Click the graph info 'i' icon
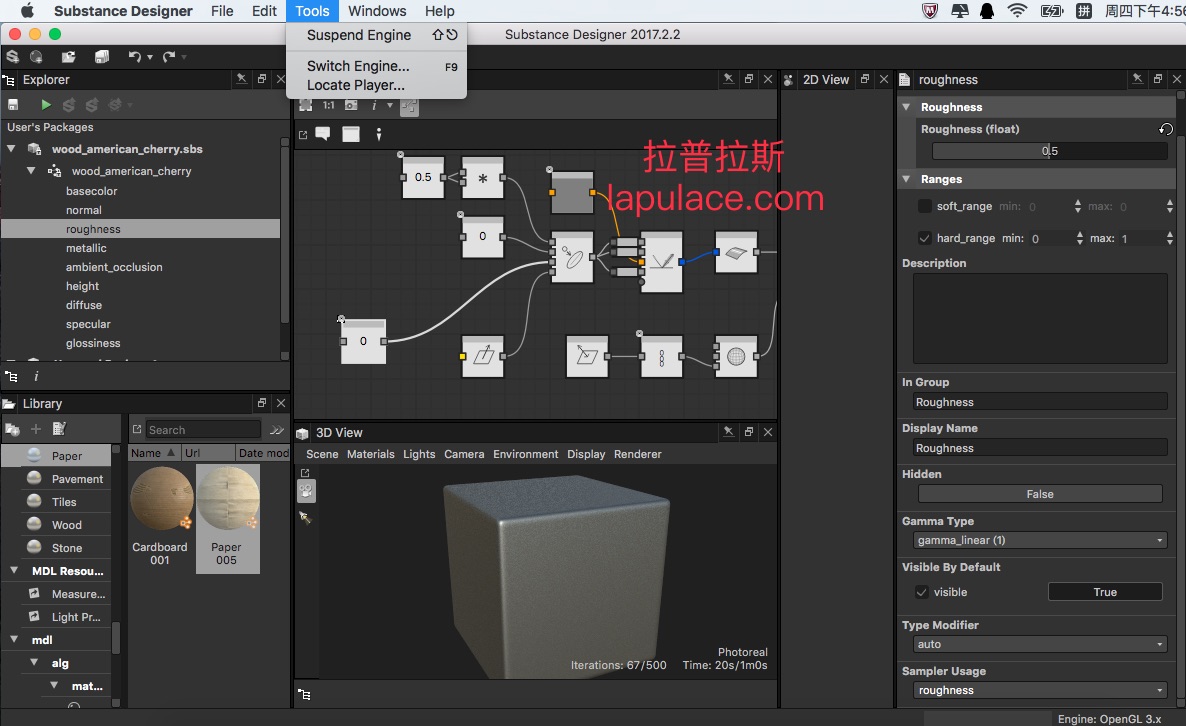 374,105
